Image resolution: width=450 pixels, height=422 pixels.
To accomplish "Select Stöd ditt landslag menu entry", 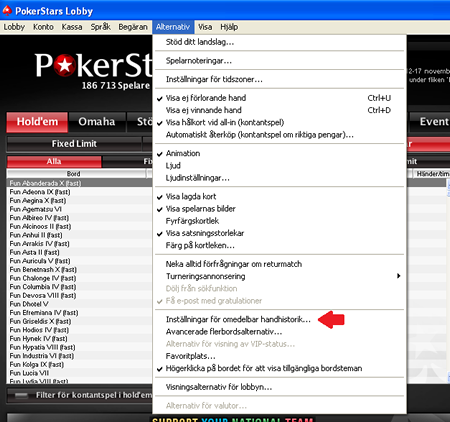I will pyautogui.click(x=279, y=42).
